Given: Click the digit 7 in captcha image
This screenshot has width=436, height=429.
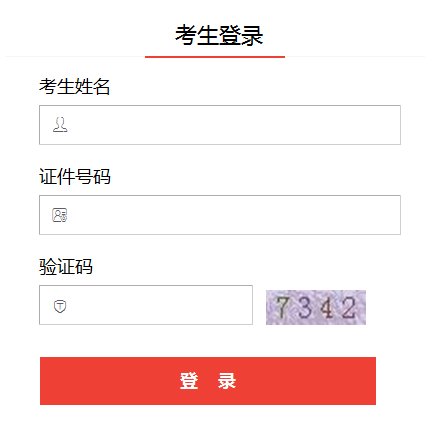Looking at the screenshot, I should coord(282,307).
